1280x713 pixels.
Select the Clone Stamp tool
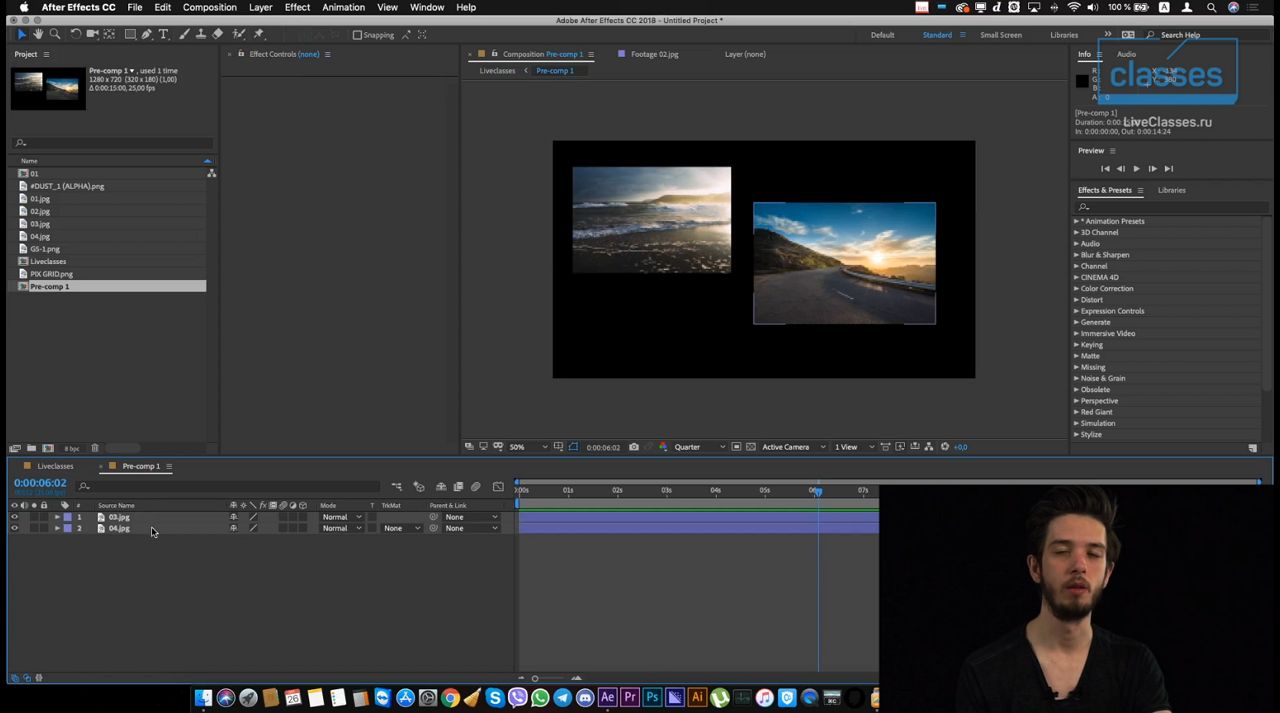coord(200,34)
